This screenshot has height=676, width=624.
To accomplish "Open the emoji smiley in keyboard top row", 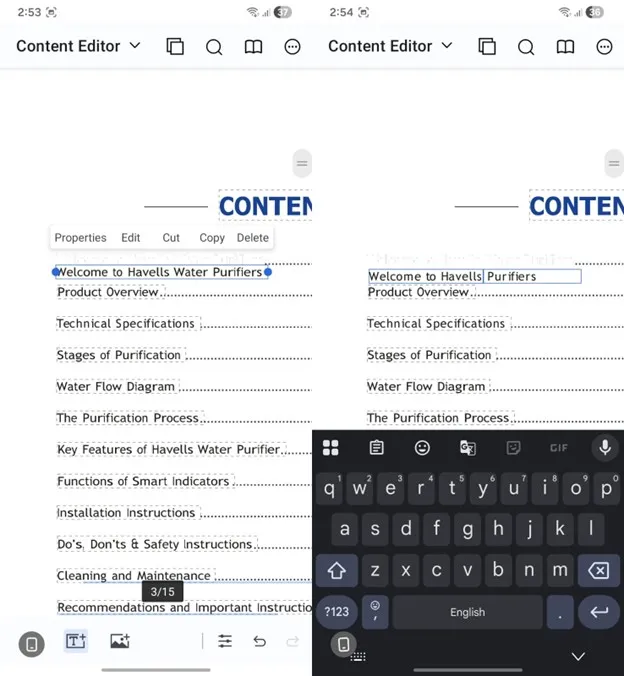I will coord(422,448).
